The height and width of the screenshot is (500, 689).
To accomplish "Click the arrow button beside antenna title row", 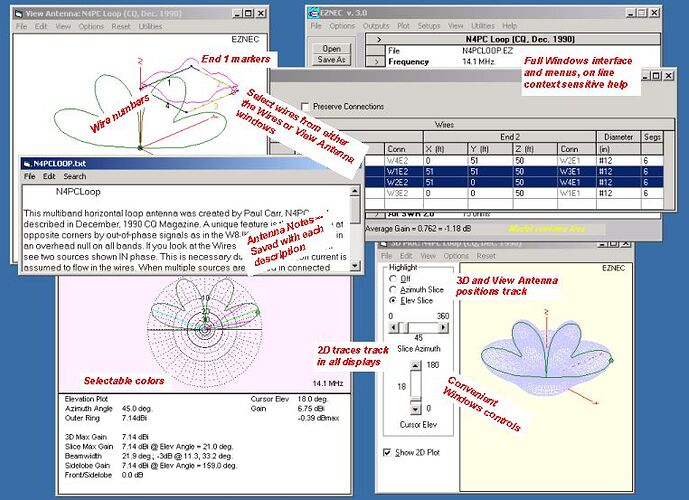I will pyautogui.click(x=378, y=39).
